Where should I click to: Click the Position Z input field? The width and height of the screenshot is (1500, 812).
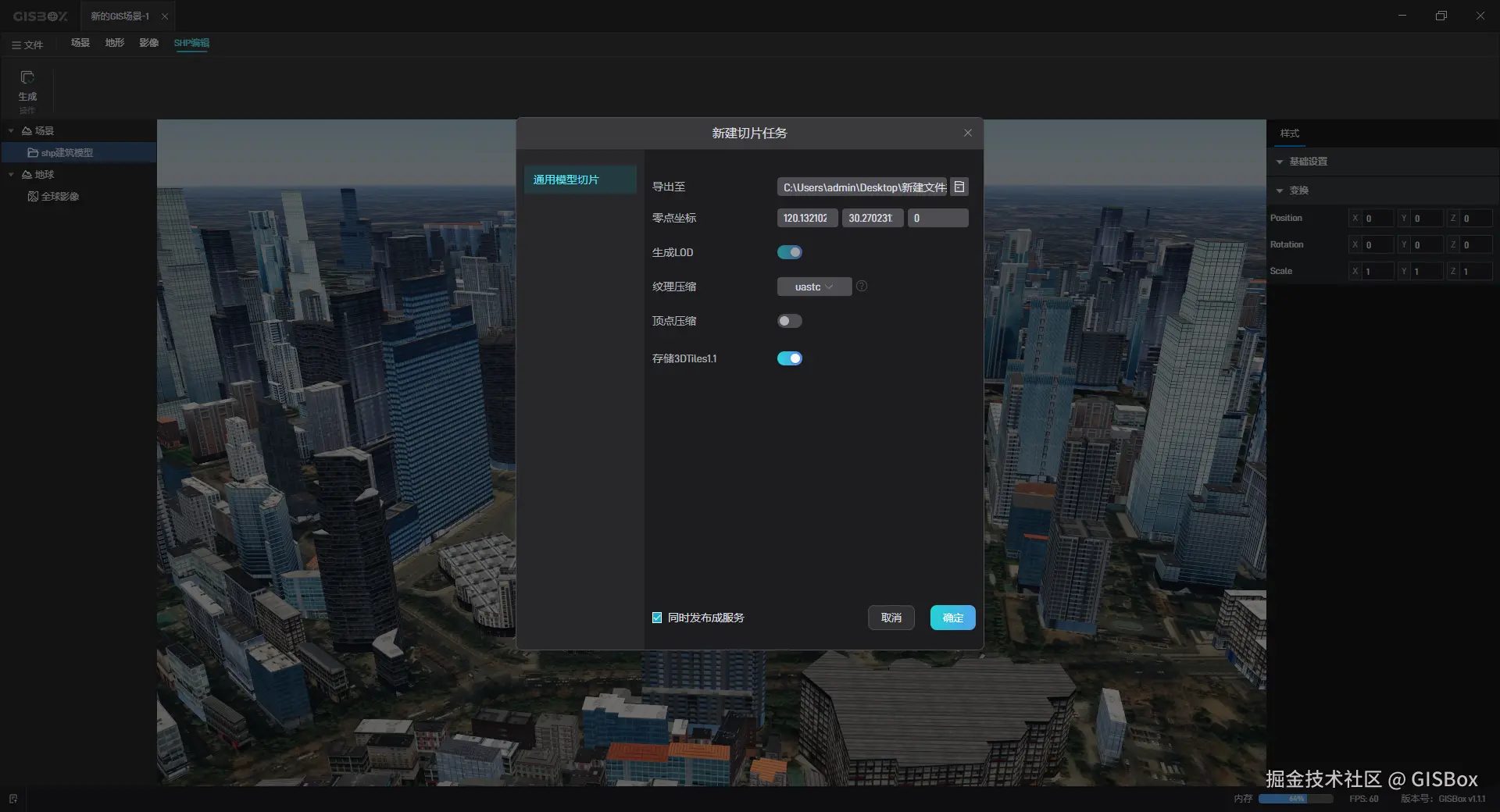1476,219
